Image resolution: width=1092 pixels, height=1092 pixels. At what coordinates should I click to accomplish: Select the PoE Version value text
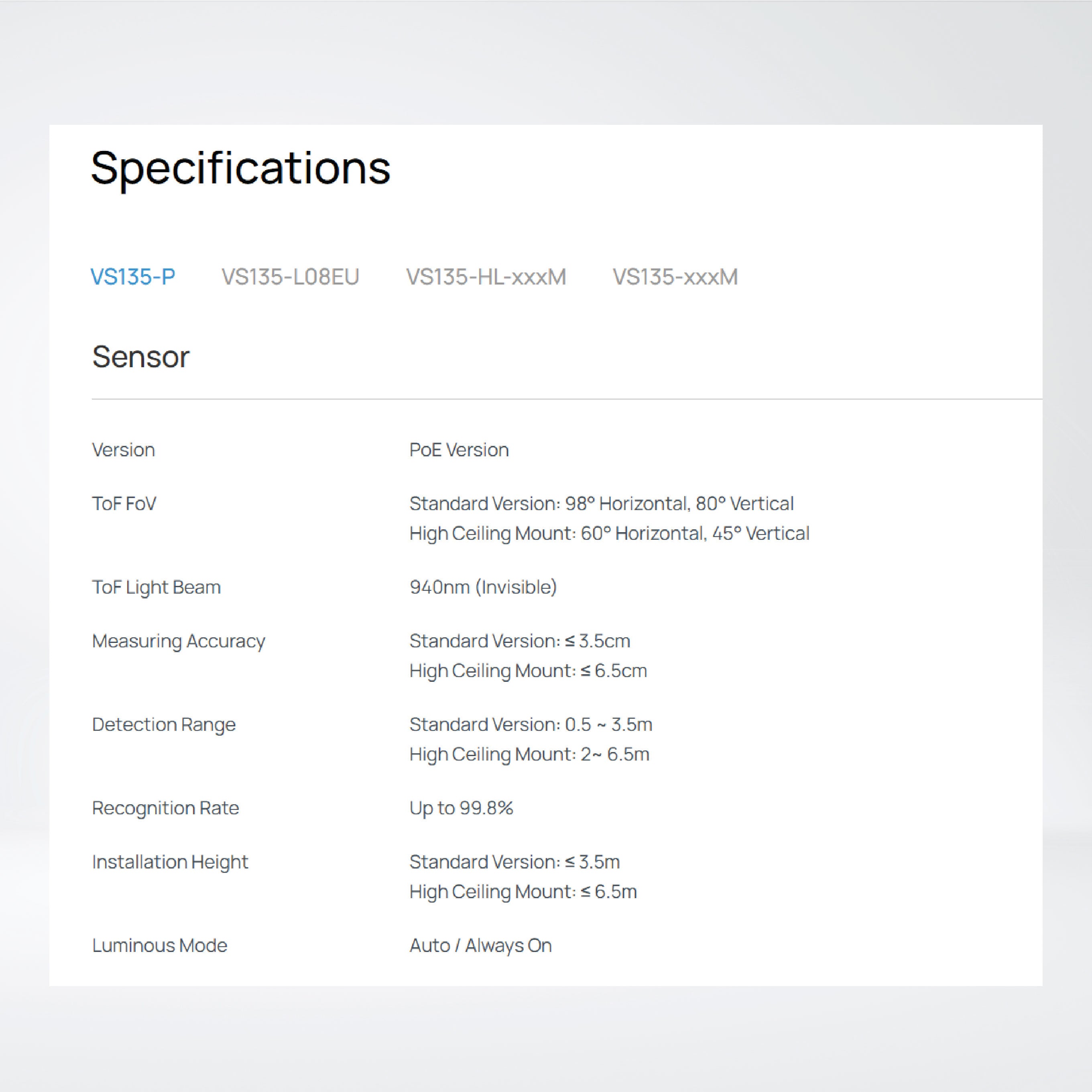click(x=459, y=450)
